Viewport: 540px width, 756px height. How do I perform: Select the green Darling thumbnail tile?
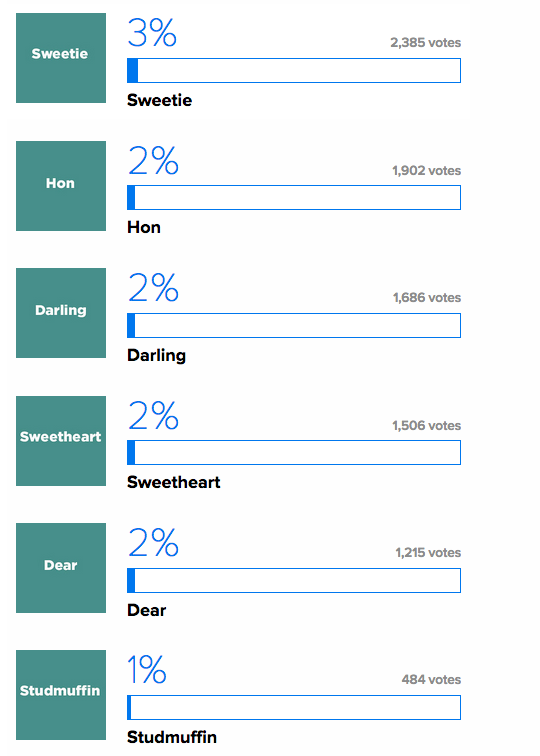coord(61,313)
